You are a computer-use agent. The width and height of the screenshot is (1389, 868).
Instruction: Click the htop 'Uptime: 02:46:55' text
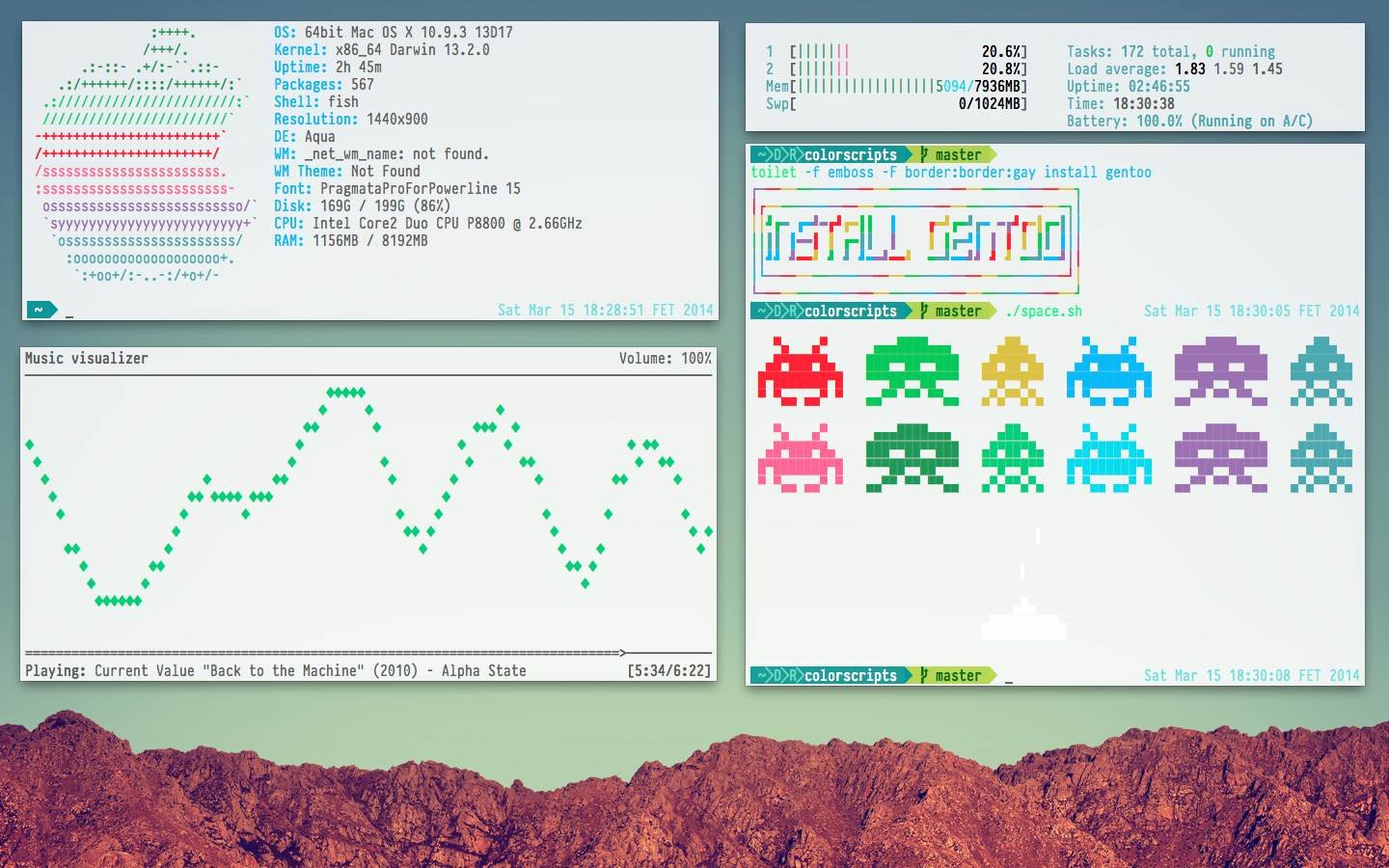[x=1129, y=86]
